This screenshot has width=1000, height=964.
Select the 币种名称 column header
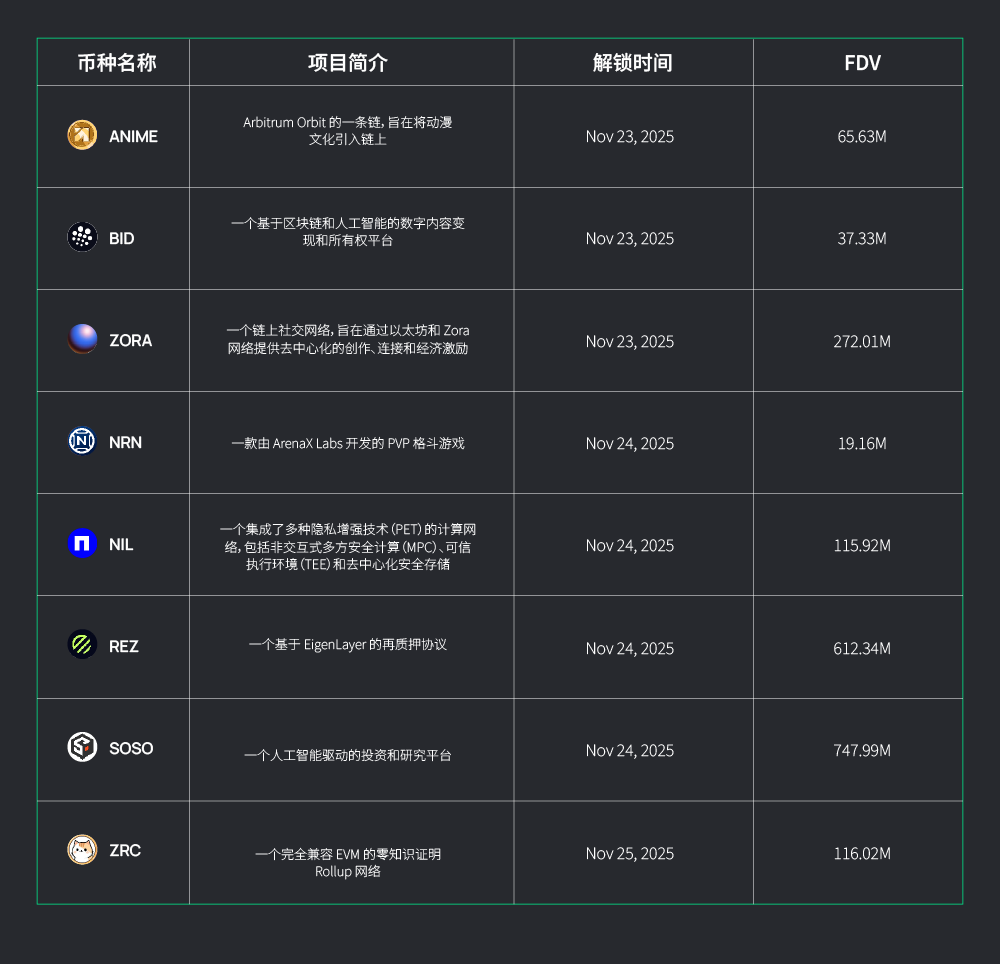click(117, 63)
